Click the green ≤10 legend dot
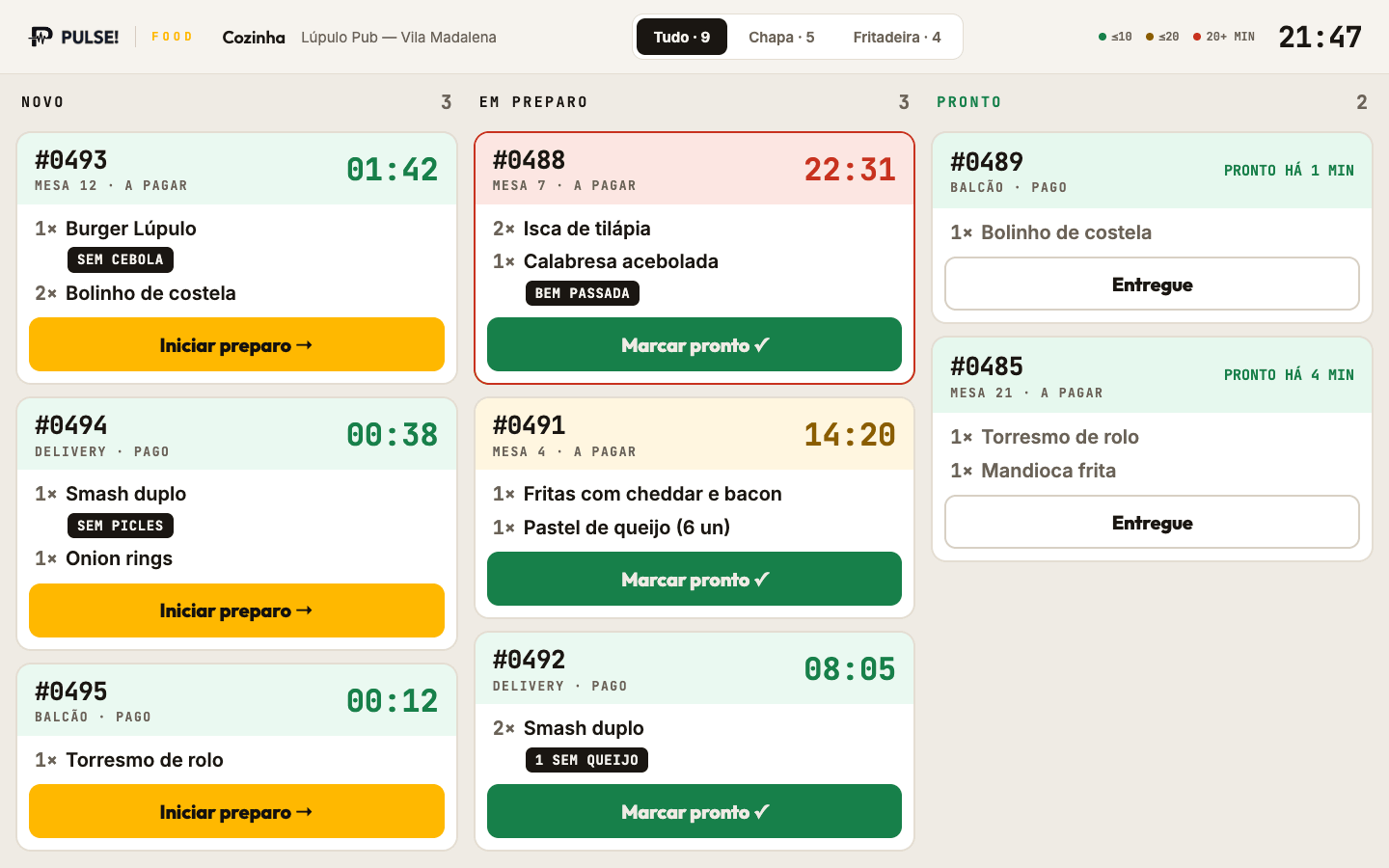1389x868 pixels. point(1103,37)
